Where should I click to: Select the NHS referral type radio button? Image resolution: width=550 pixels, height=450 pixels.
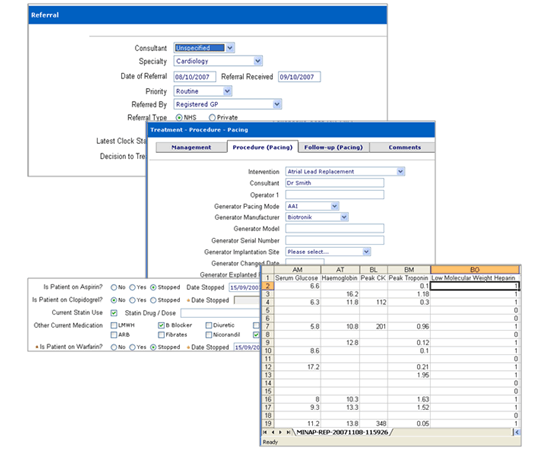[x=179, y=117]
